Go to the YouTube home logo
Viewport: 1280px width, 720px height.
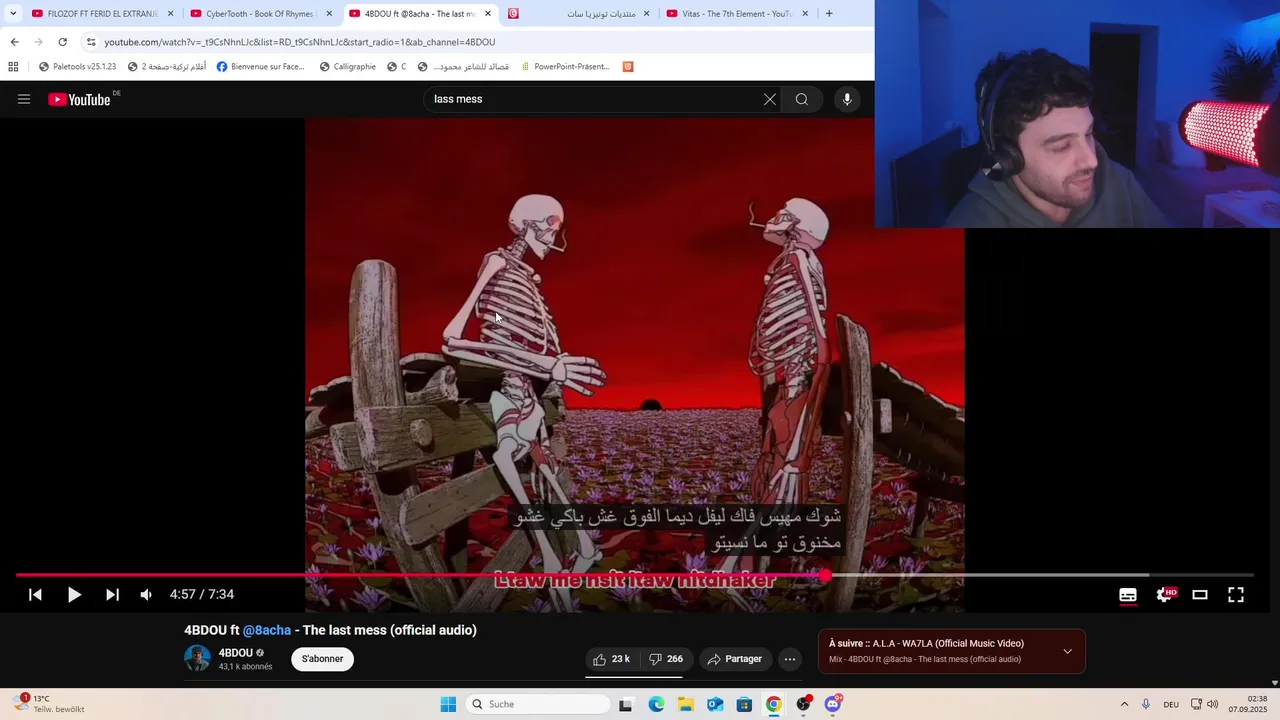pos(79,99)
